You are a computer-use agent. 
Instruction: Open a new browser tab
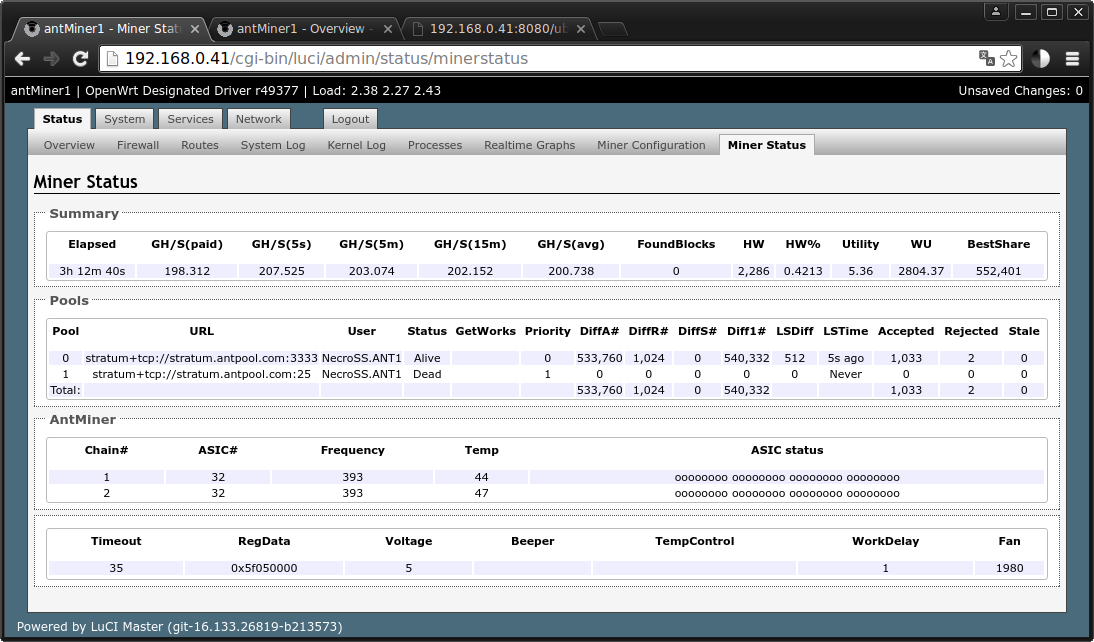coord(612,29)
